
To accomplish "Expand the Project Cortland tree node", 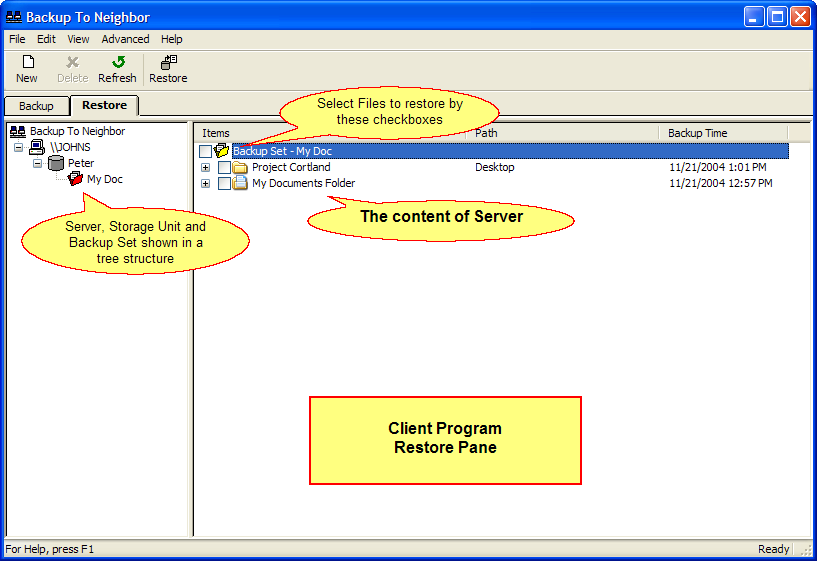I will click(205, 167).
